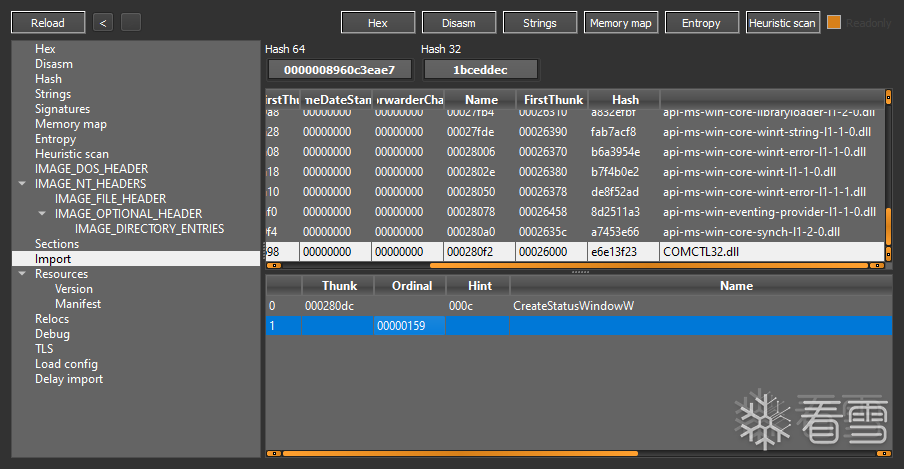Image resolution: width=904 pixels, height=469 pixels.
Task: Select Resources in the left tree
Action: click(61, 274)
